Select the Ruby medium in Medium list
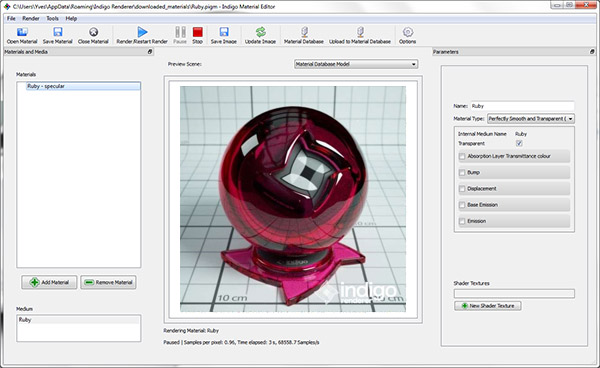 (x=78, y=320)
